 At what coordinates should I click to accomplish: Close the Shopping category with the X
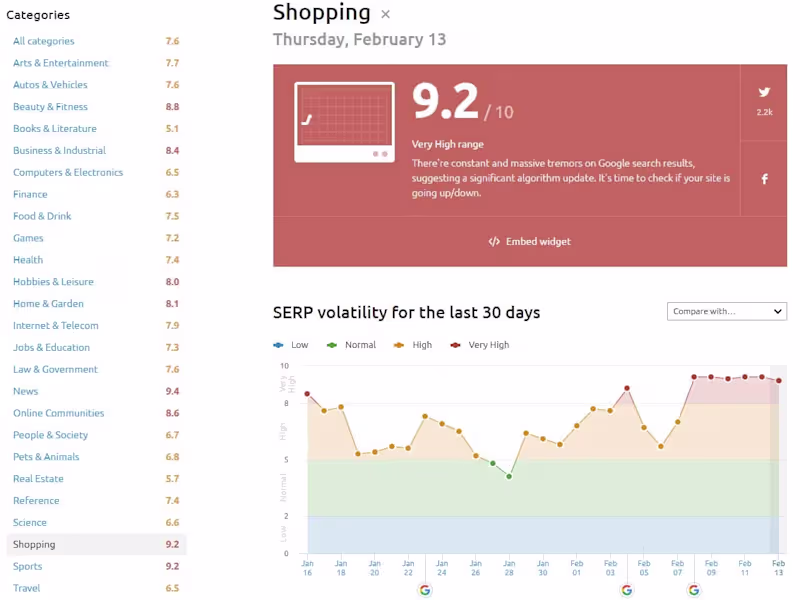point(386,14)
